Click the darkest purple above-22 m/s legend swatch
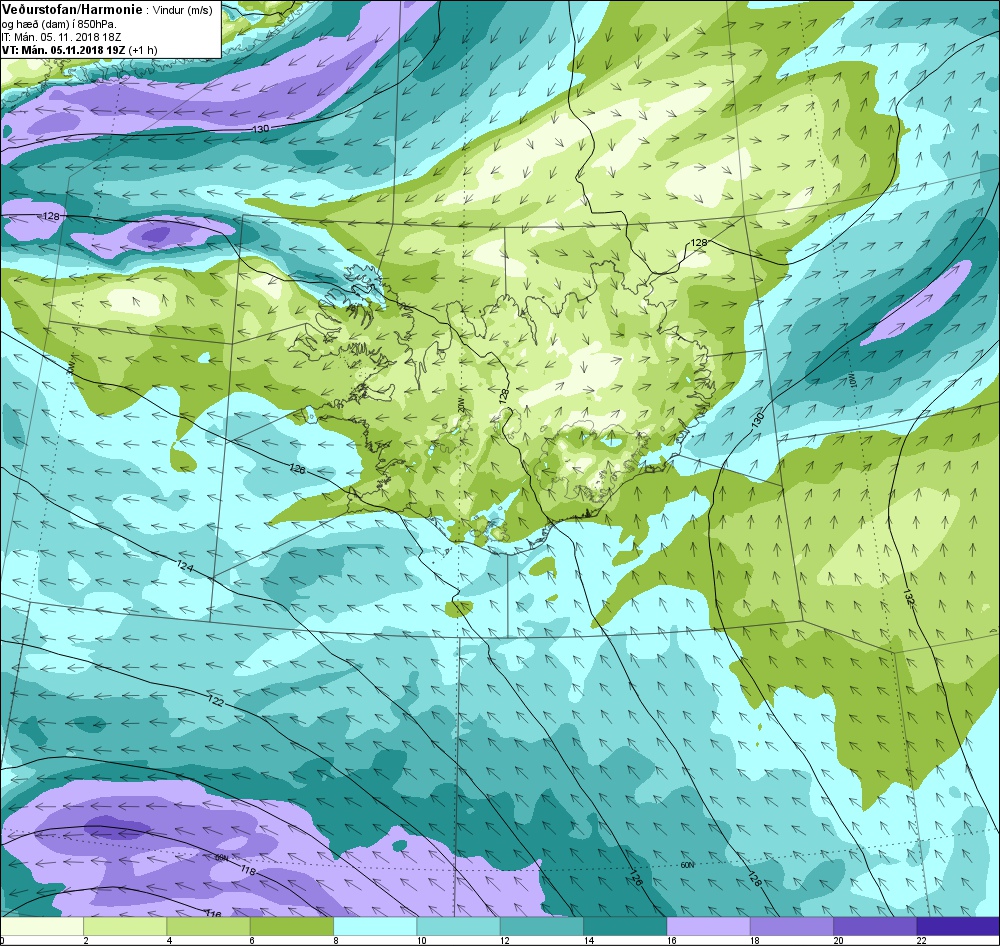 958,926
